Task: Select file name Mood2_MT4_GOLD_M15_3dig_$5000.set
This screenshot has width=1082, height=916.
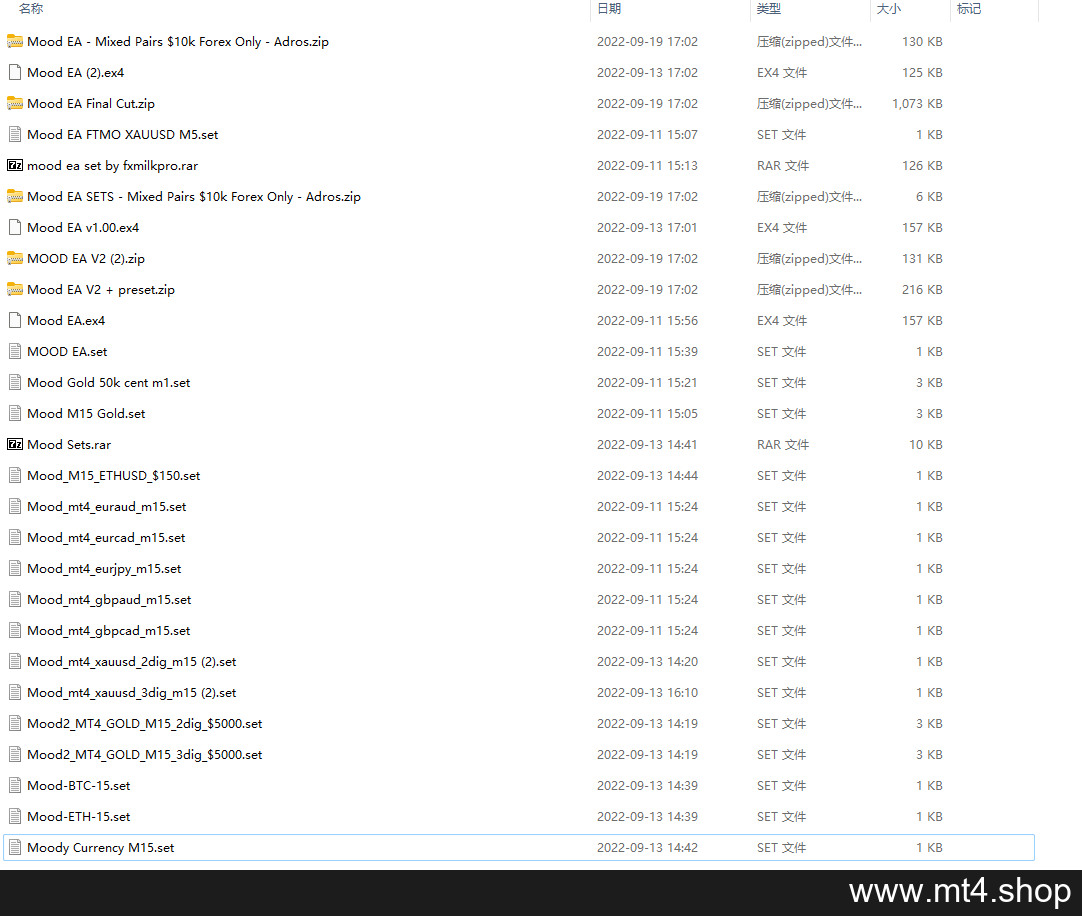Action: pyautogui.click(x=145, y=754)
